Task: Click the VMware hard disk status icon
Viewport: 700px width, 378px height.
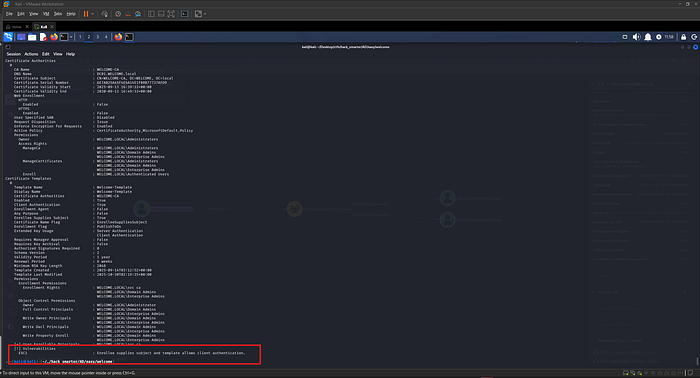Action: (x=625, y=373)
